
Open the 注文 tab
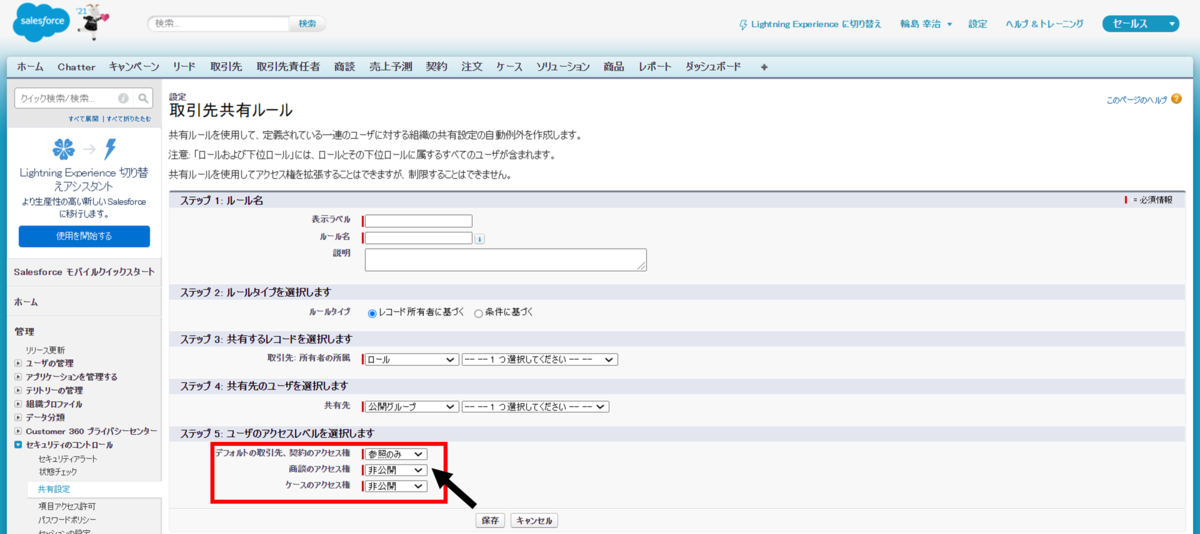click(472, 67)
